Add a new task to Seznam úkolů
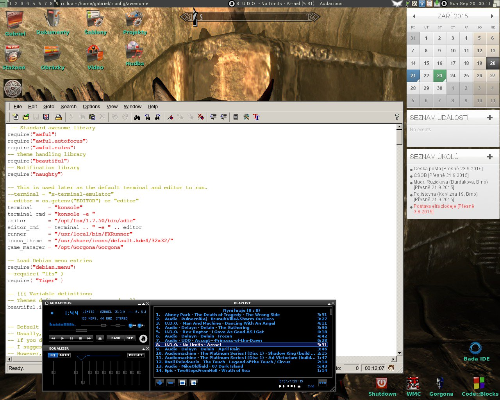Image resolution: width=500 pixels, height=400 pixels. (490, 156)
